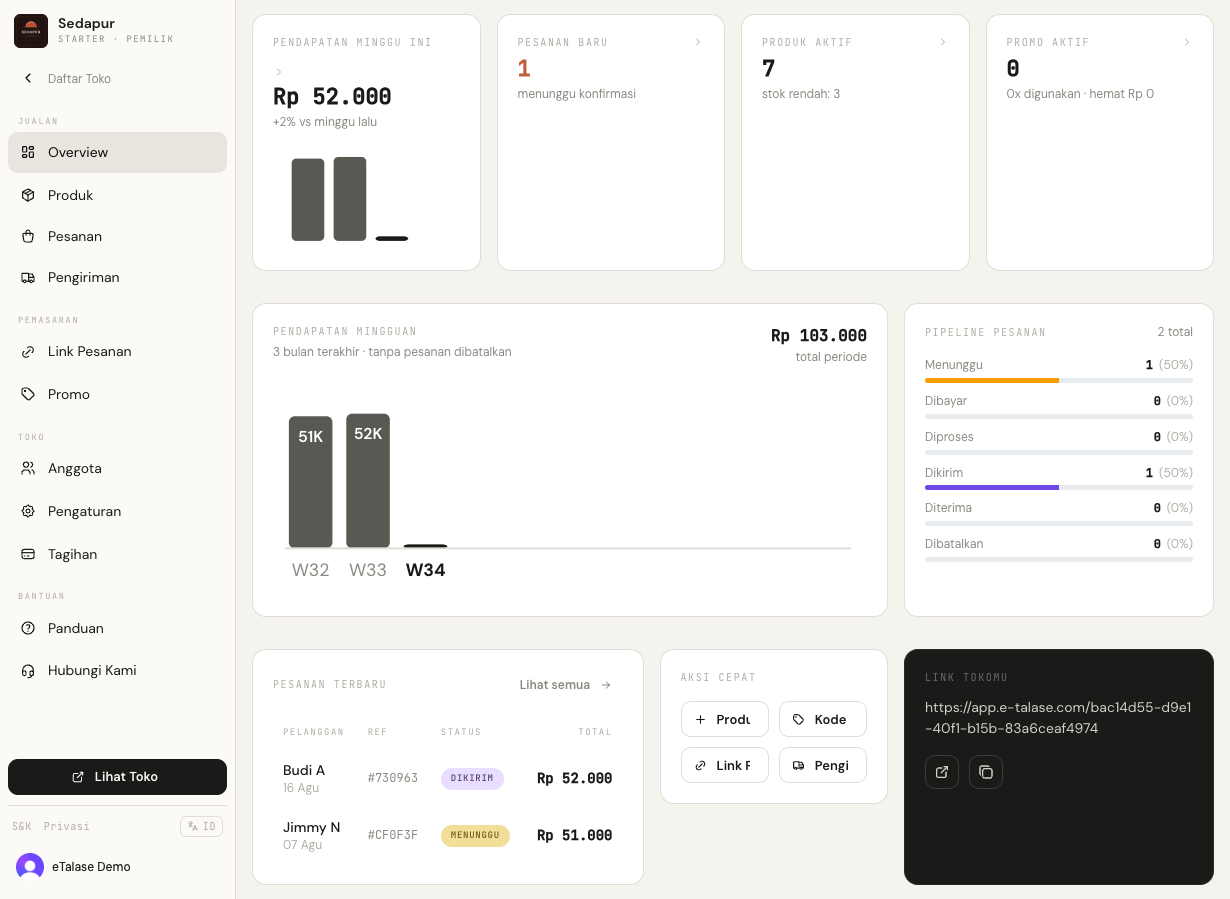
Task: Click the Produk box icon
Action: pyautogui.click(x=28, y=195)
